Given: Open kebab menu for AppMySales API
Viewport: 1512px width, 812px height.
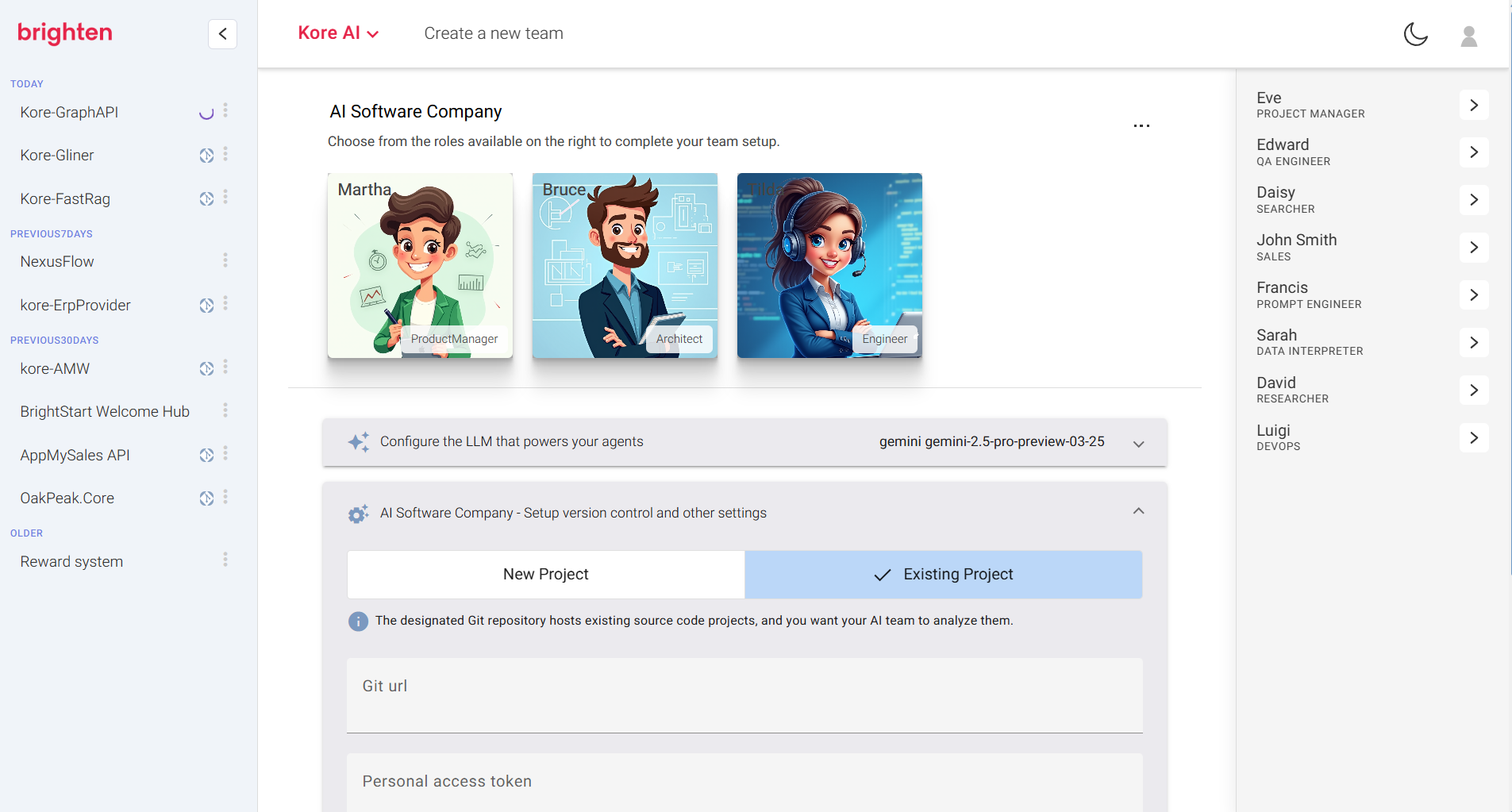Looking at the screenshot, I should coord(225,454).
